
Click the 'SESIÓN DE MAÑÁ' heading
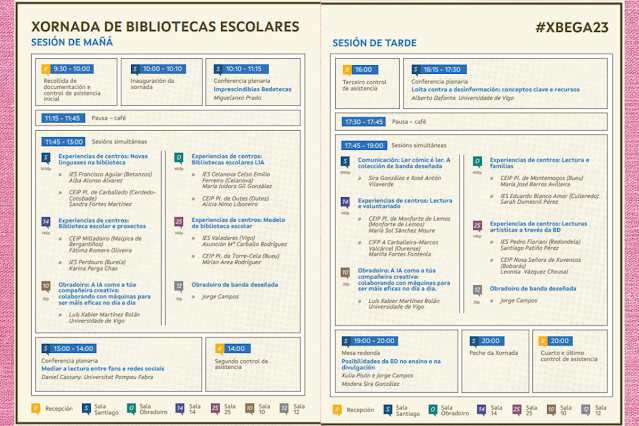[x=72, y=42]
